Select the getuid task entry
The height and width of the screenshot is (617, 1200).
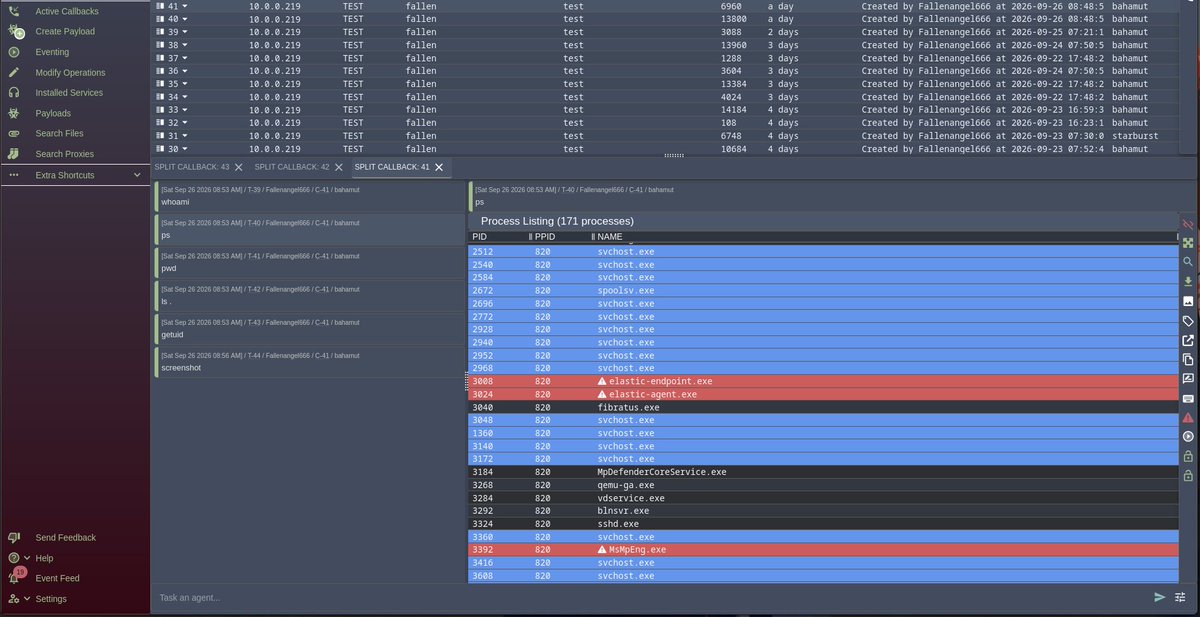click(309, 328)
